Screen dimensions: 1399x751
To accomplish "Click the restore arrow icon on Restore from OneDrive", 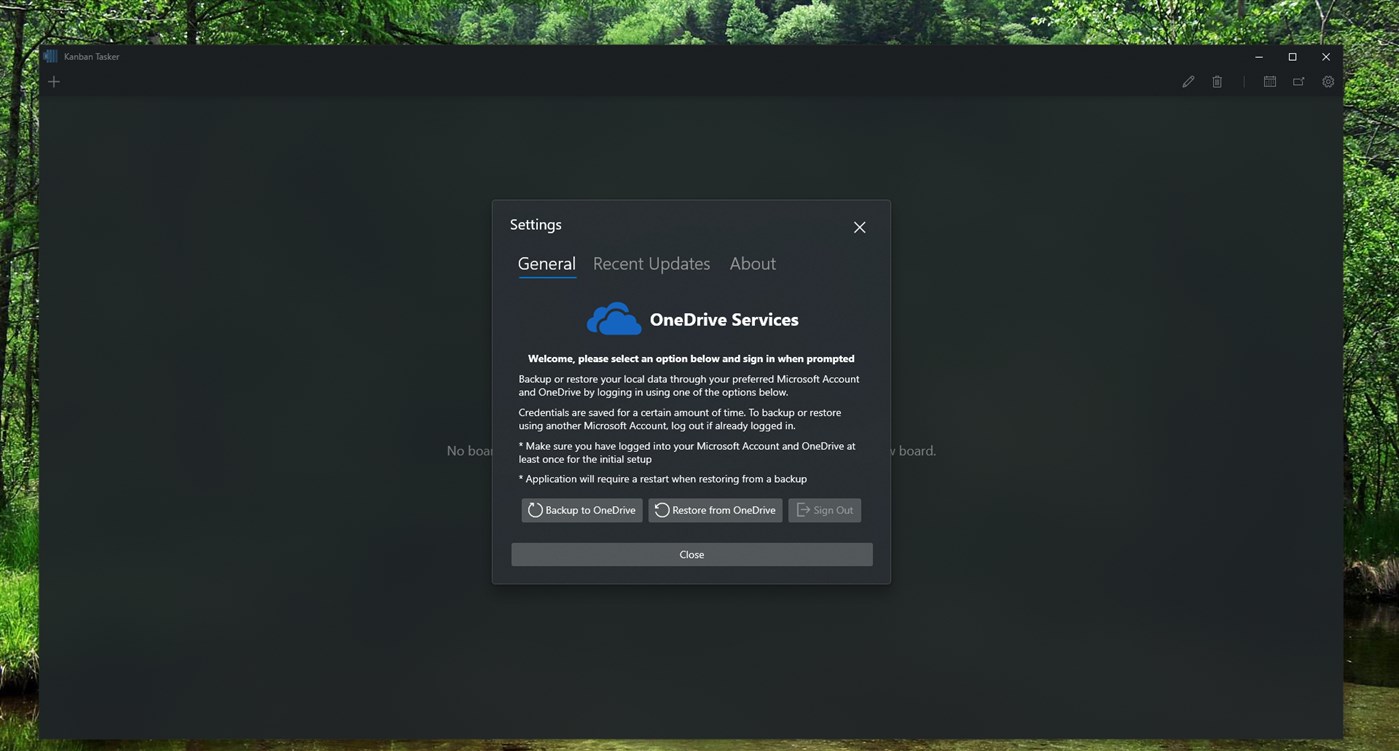I will tap(661, 510).
